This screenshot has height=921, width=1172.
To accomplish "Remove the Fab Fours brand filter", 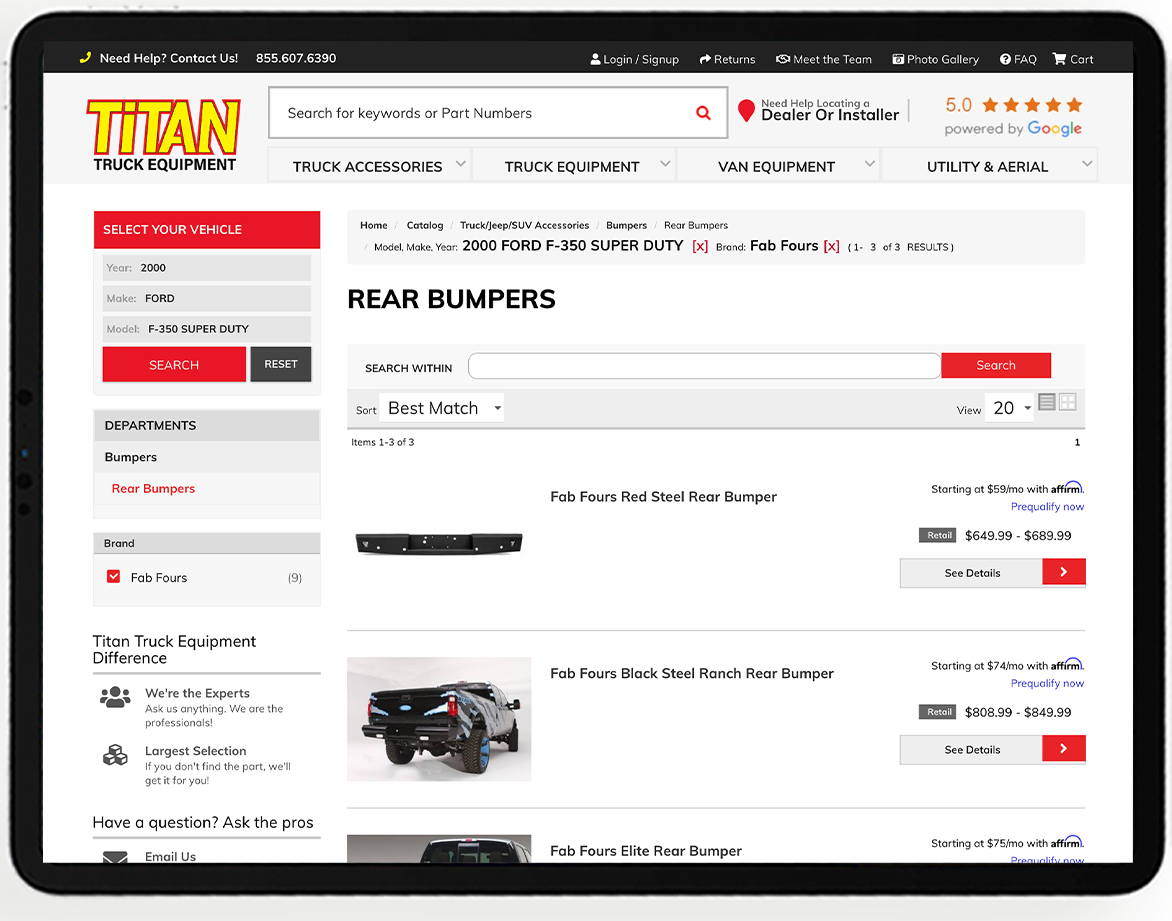I will tap(831, 246).
